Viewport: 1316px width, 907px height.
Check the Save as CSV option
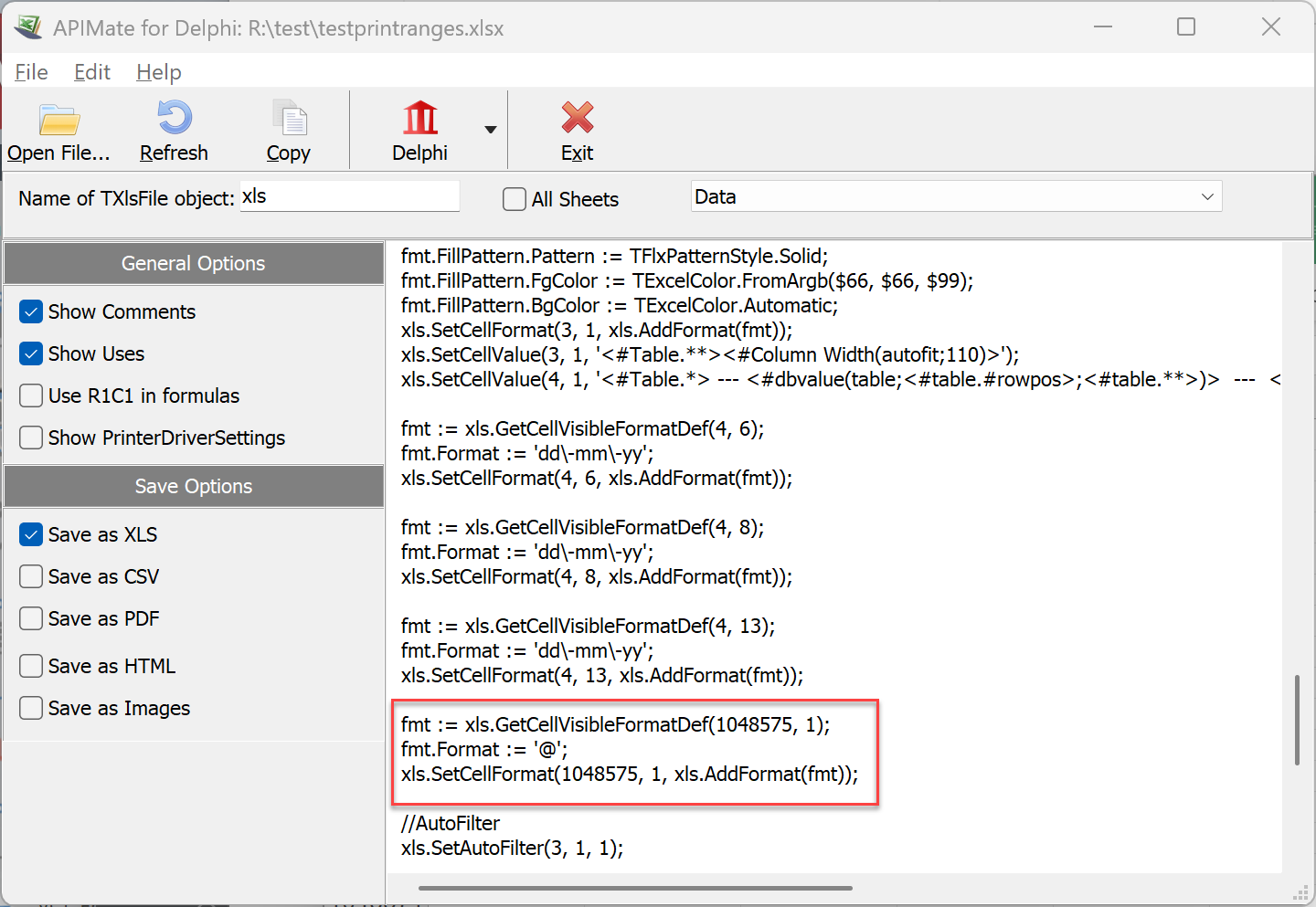click(x=31, y=576)
